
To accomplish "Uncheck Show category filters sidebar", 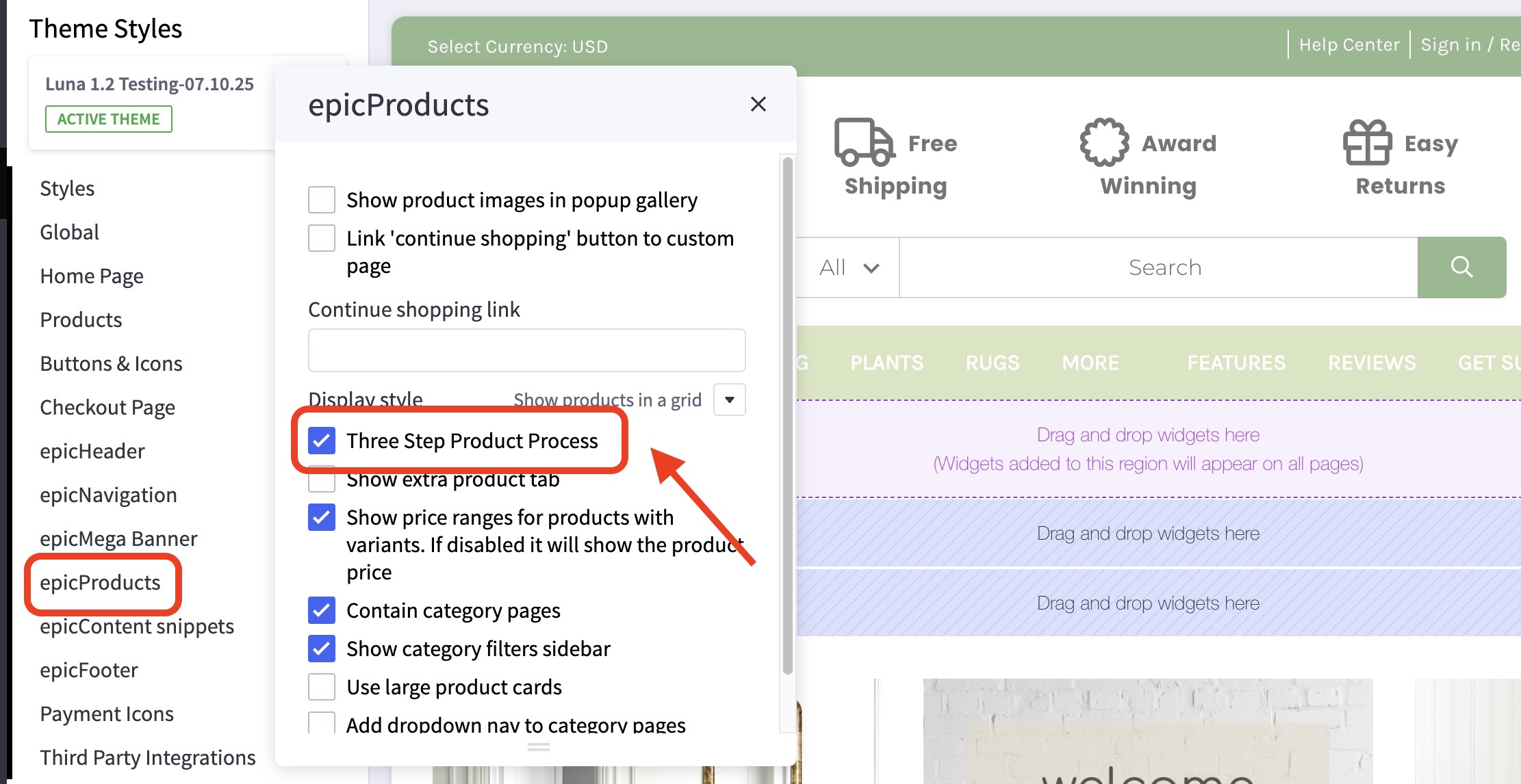I will [x=321, y=649].
